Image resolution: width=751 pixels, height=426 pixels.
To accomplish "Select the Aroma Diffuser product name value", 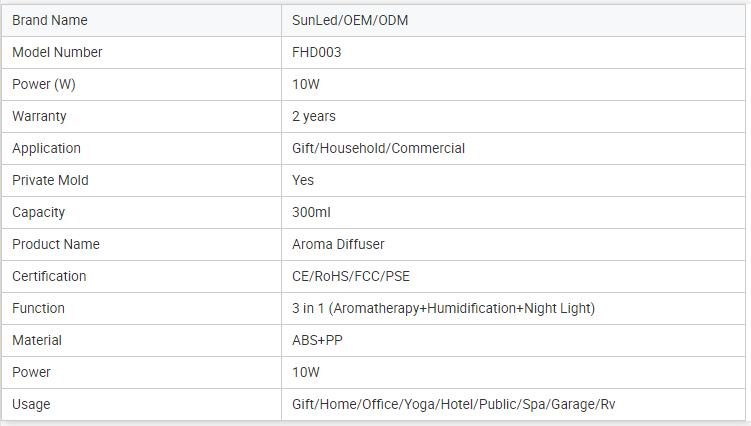I will pos(337,244).
